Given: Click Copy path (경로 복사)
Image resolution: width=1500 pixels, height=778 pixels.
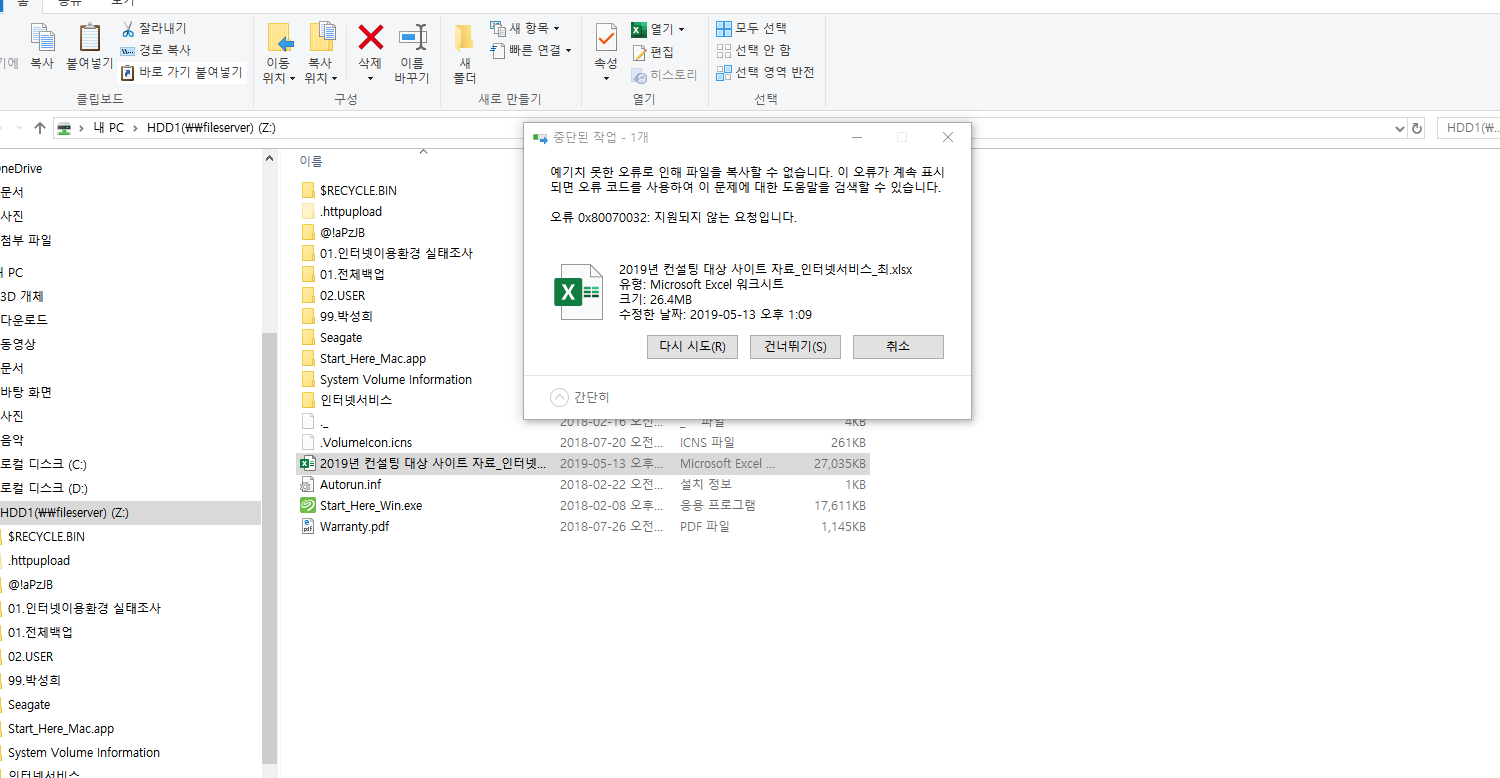Looking at the screenshot, I should [x=155, y=50].
